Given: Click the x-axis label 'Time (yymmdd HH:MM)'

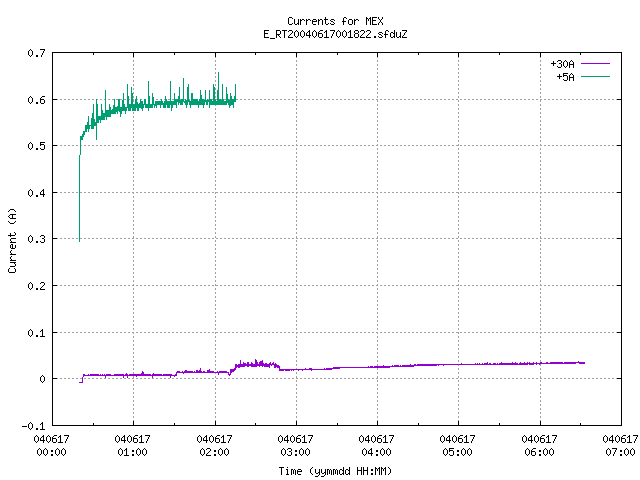Looking at the screenshot, I should (335, 471).
